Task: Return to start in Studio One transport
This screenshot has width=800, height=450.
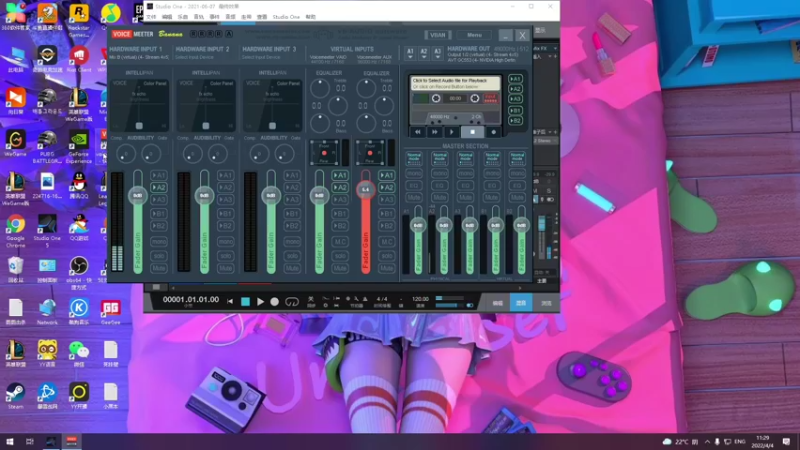Action: pyautogui.click(x=230, y=302)
